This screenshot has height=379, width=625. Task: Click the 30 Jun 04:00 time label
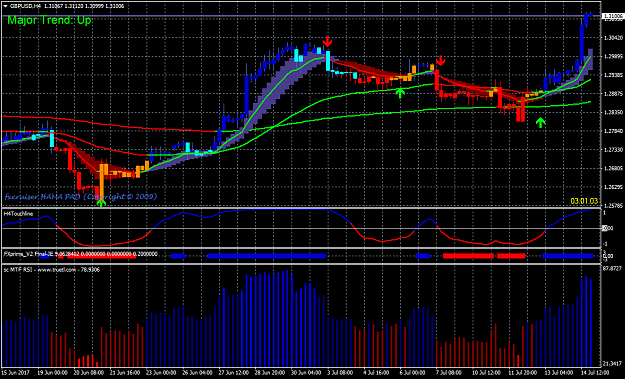pos(307,373)
